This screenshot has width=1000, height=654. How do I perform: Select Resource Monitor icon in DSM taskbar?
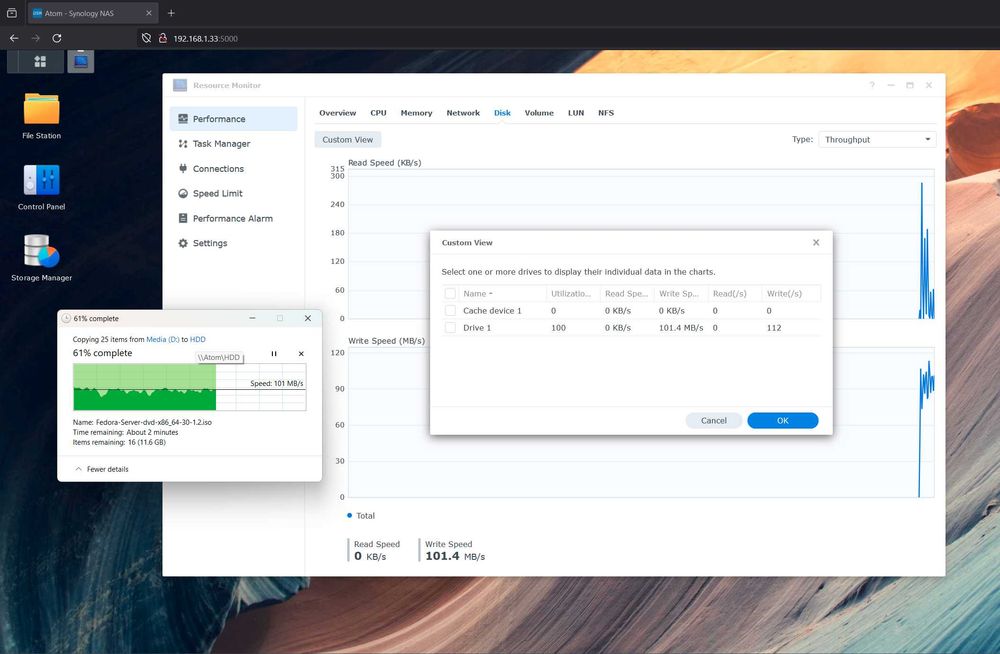[x=81, y=61]
